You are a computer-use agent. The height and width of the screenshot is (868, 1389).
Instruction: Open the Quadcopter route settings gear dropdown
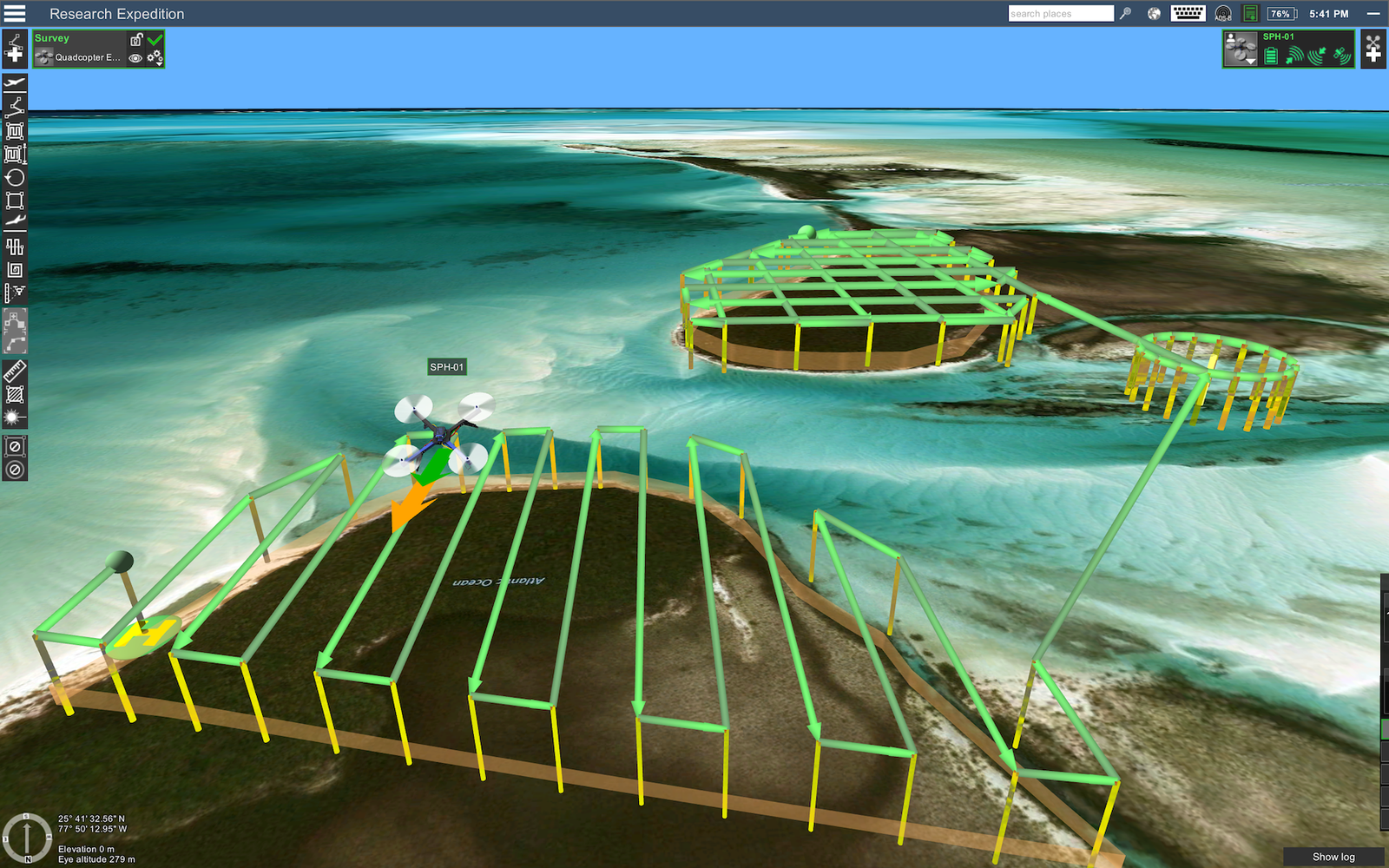(x=155, y=57)
